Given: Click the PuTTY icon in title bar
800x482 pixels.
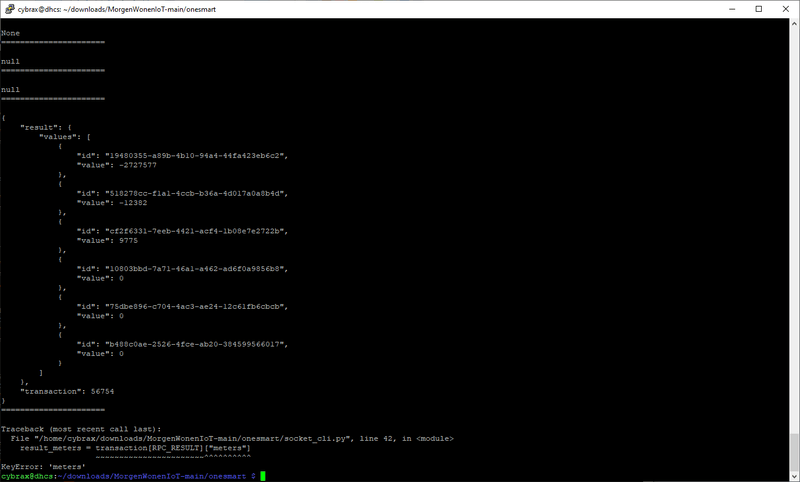Looking at the screenshot, I should pyautogui.click(x=9, y=9).
